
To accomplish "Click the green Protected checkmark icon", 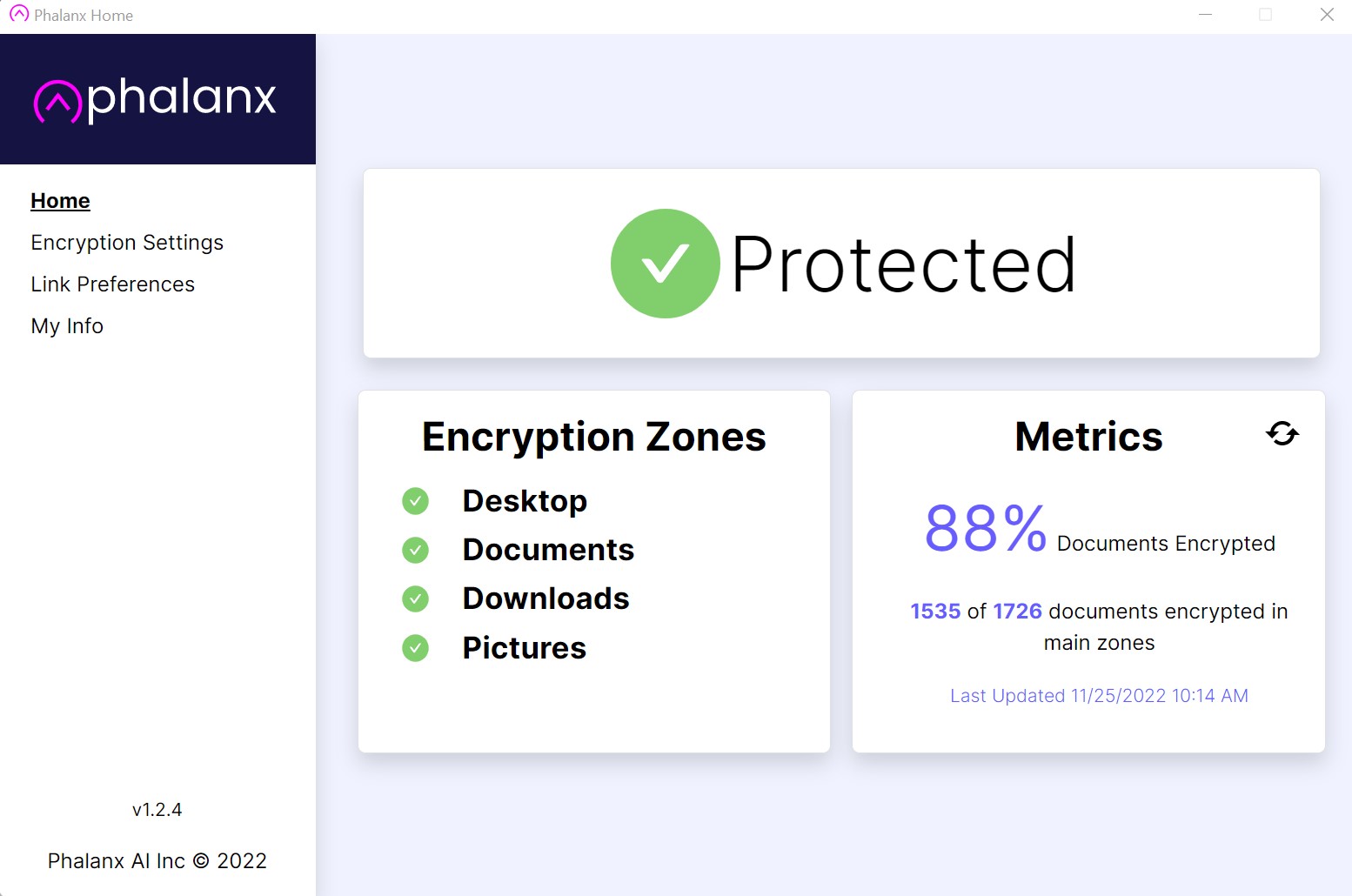I will 666,264.
